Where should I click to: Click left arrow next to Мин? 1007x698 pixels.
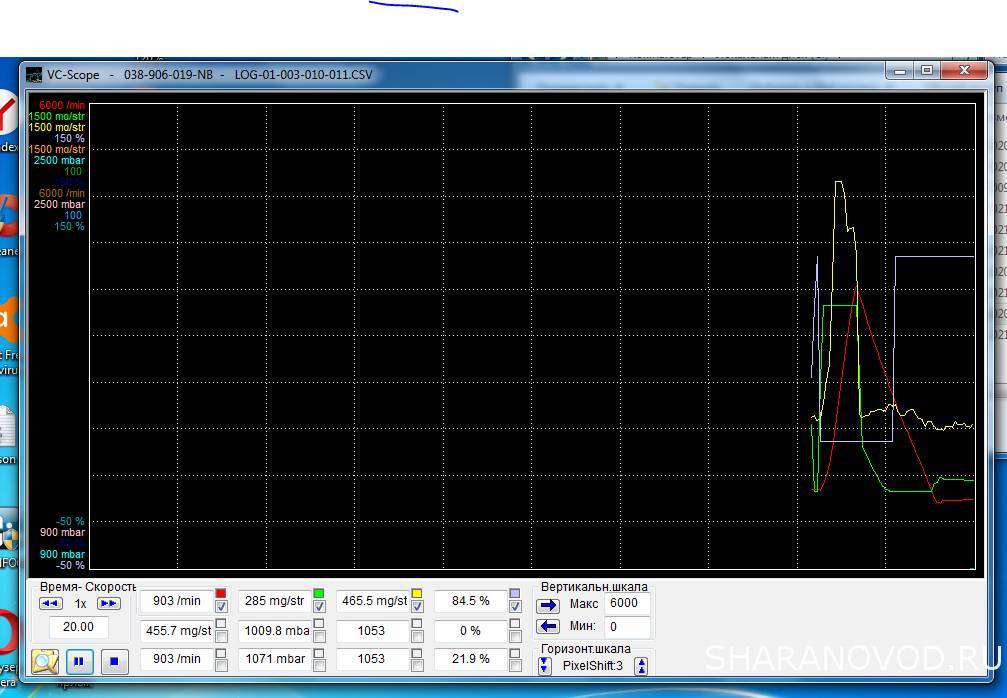tap(548, 626)
